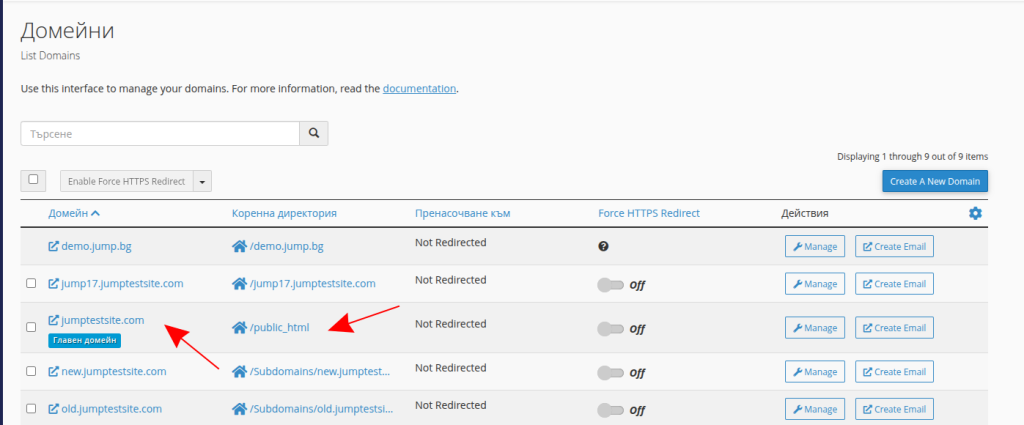Focus the Търсене search field

pyautogui.click(x=160, y=133)
